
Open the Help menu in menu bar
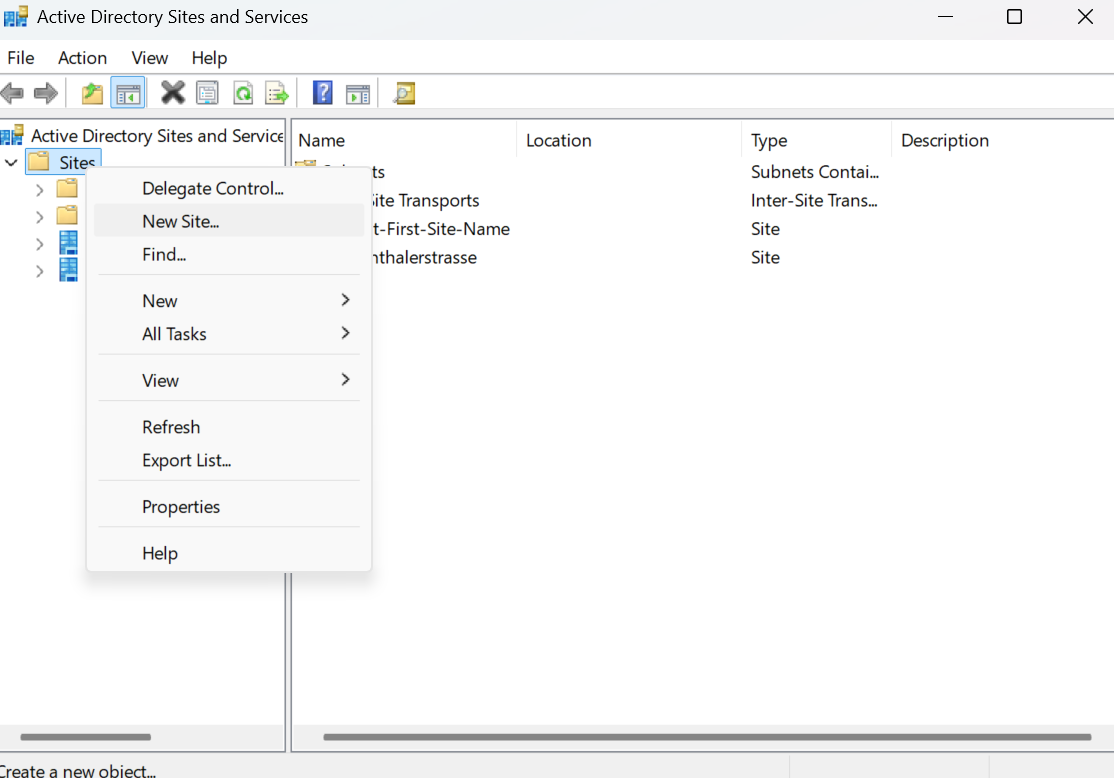[209, 58]
